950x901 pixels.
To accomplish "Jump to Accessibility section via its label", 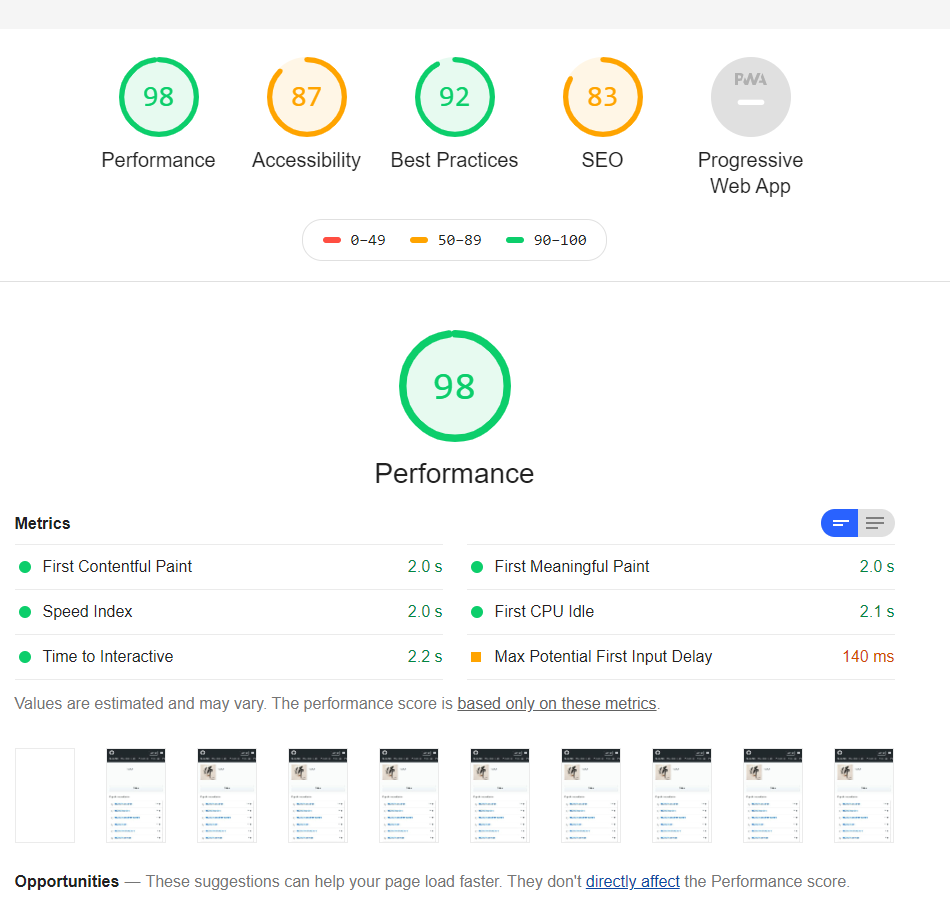I will [x=306, y=160].
